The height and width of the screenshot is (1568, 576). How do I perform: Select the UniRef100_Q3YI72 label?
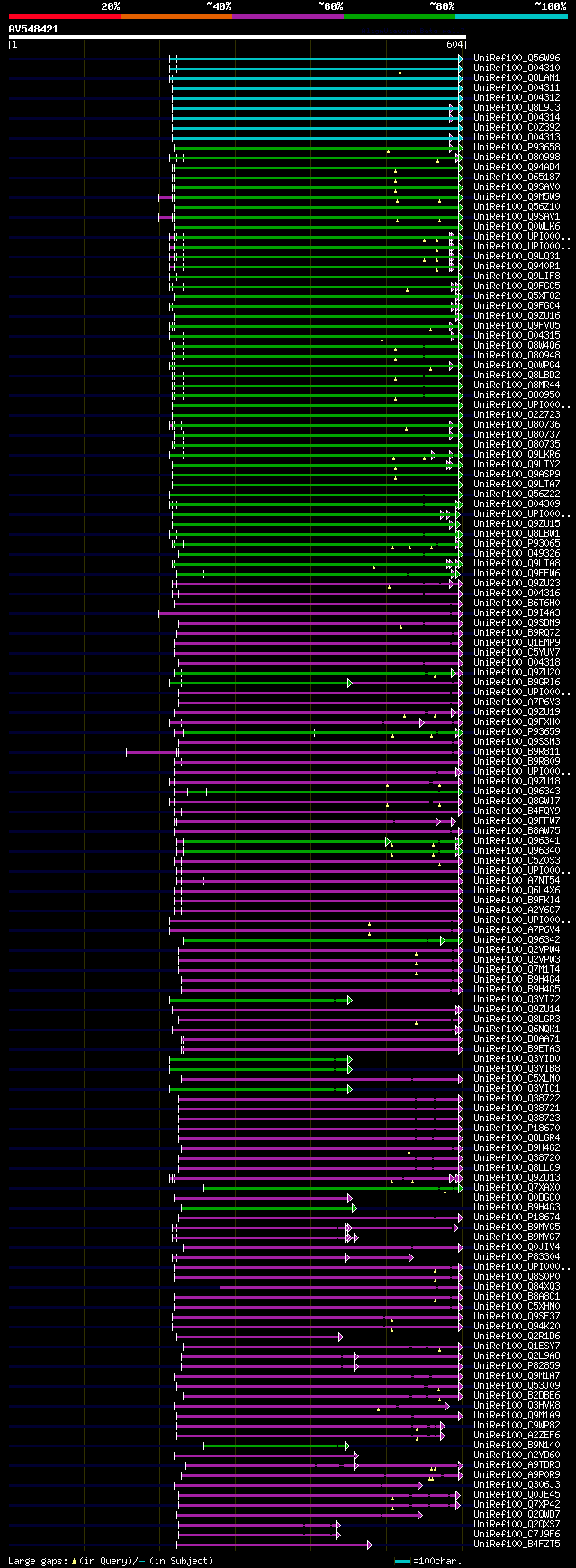pos(517,999)
